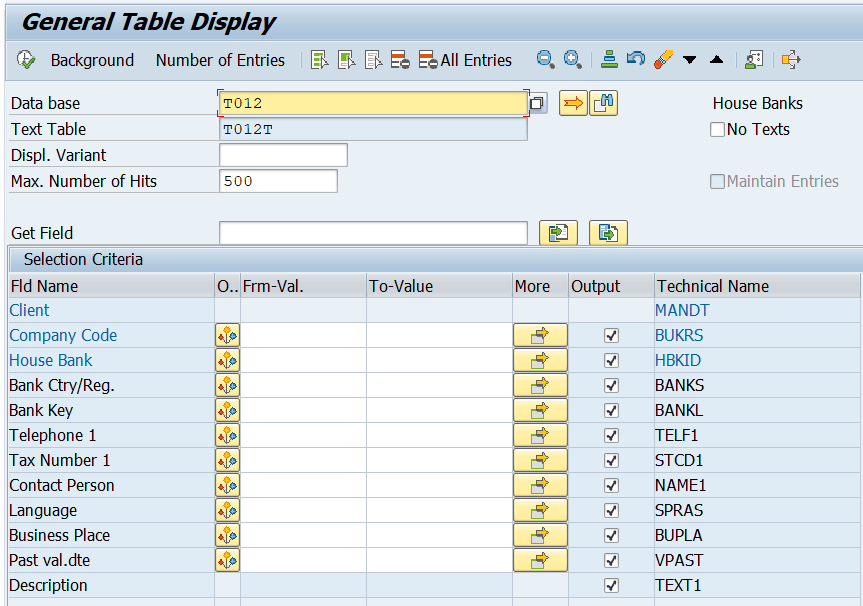Screen dimensions: 863x606
Task: Click the Technical Name column header
Action: [757, 286]
